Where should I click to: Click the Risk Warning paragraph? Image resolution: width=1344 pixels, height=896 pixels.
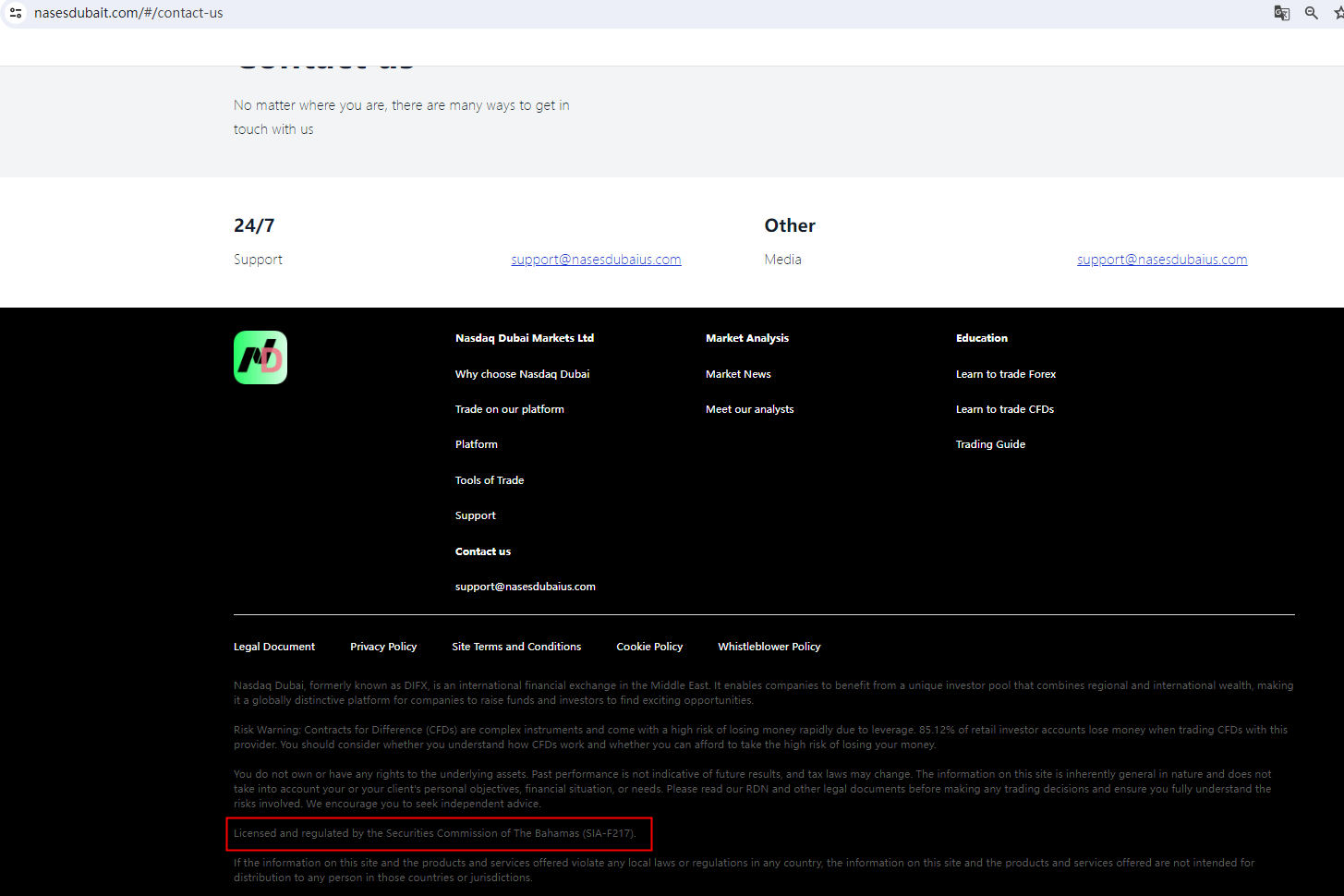(x=760, y=737)
